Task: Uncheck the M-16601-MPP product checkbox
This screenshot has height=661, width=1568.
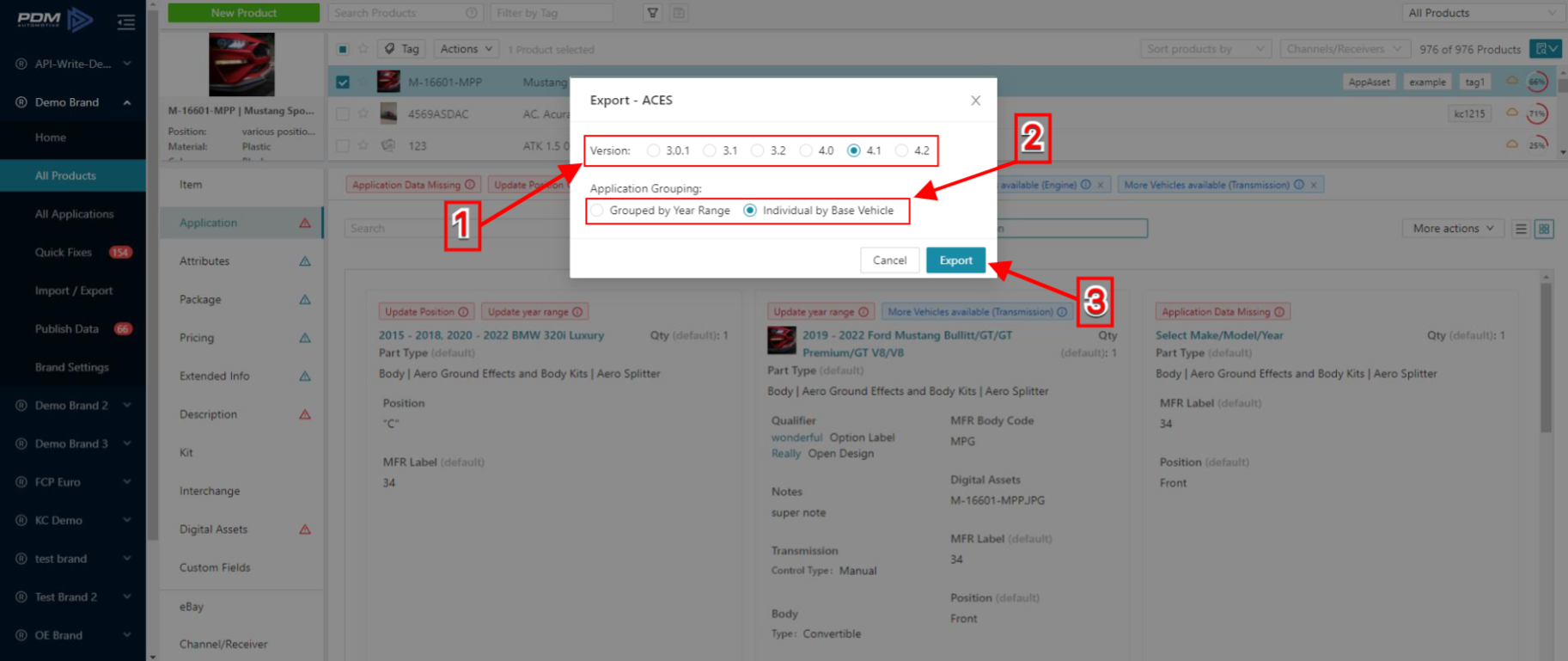Action: (343, 83)
